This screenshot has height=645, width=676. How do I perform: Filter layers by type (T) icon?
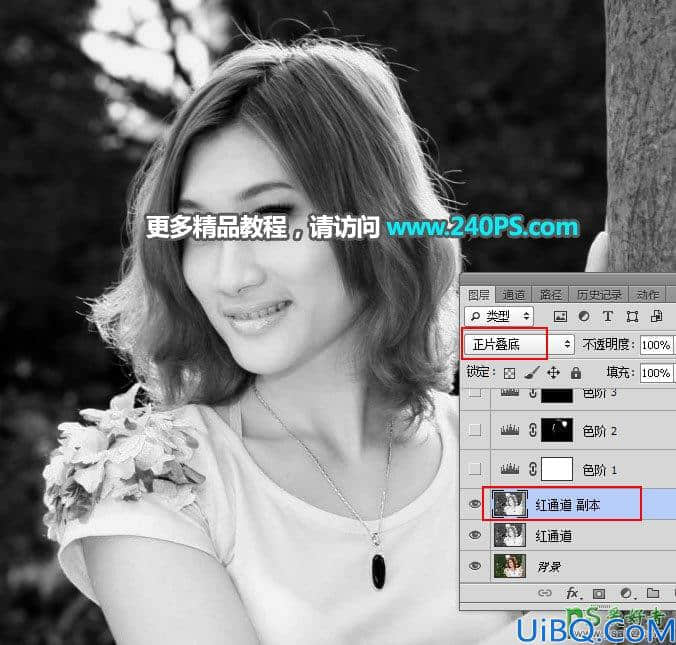point(608,316)
